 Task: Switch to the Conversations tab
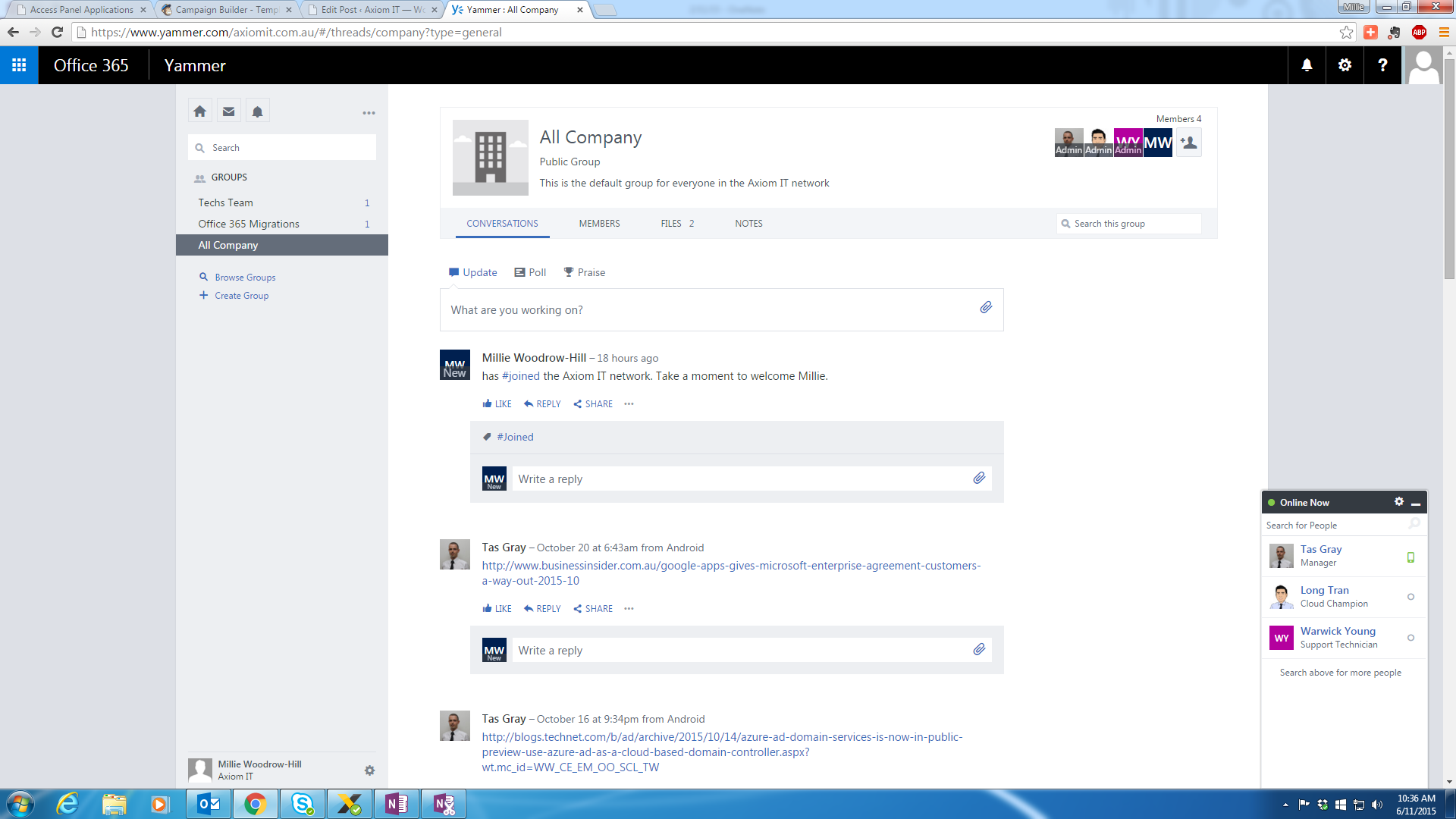502,224
